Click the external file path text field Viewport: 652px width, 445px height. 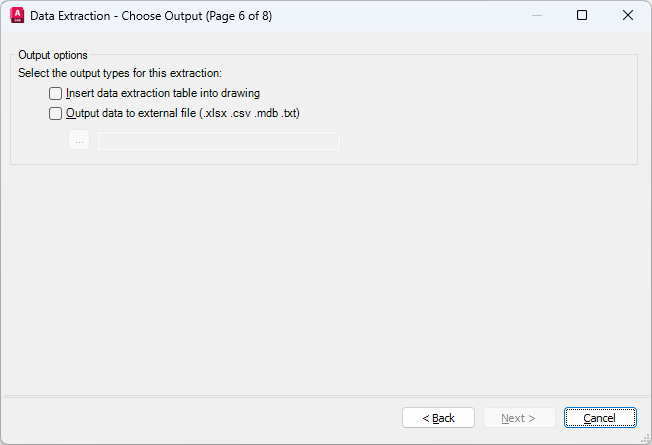[x=218, y=140]
